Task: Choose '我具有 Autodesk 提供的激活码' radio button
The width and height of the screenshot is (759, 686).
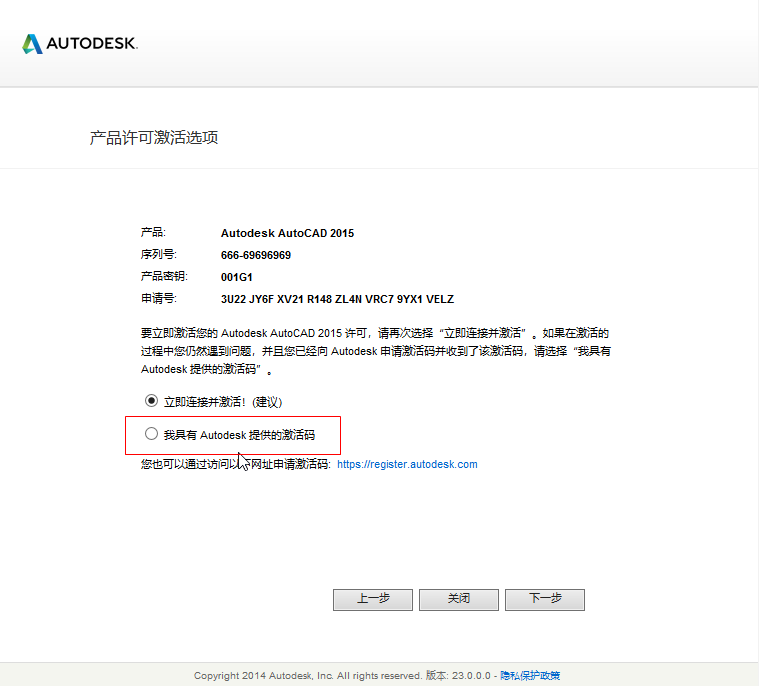Action: click(x=152, y=434)
